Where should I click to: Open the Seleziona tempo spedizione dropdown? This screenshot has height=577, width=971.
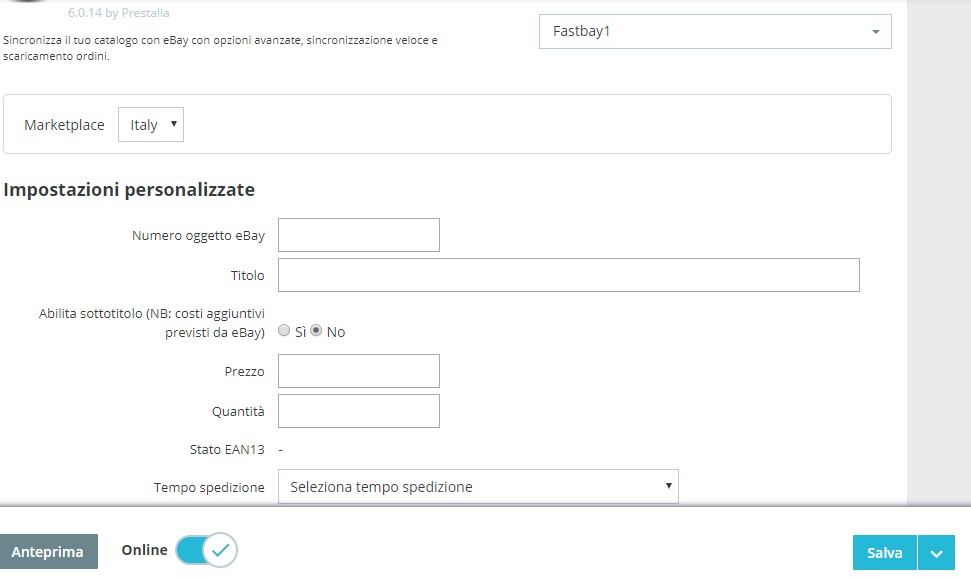coord(478,487)
